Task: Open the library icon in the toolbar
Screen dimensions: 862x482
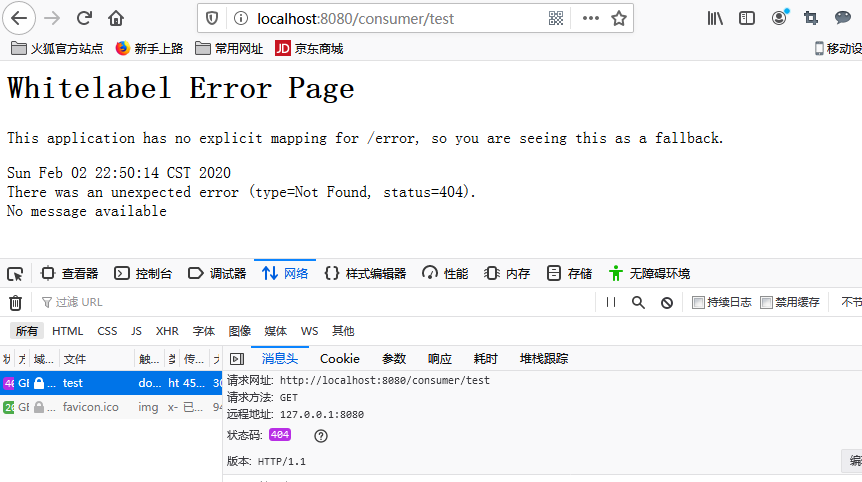Action: pyautogui.click(x=715, y=18)
